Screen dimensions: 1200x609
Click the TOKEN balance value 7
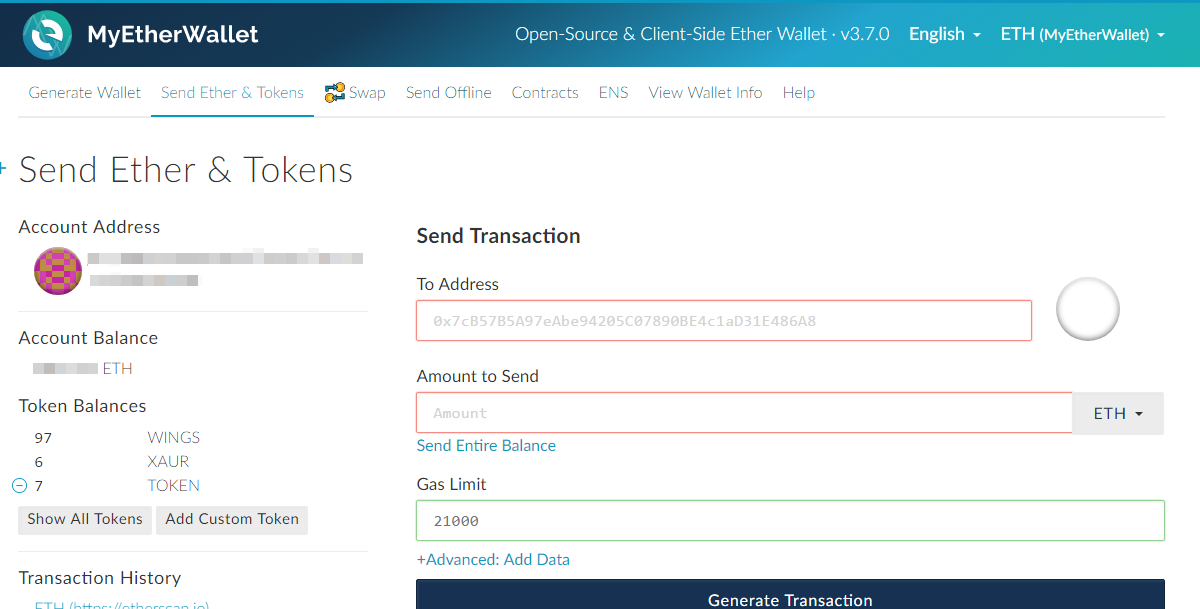(39, 486)
